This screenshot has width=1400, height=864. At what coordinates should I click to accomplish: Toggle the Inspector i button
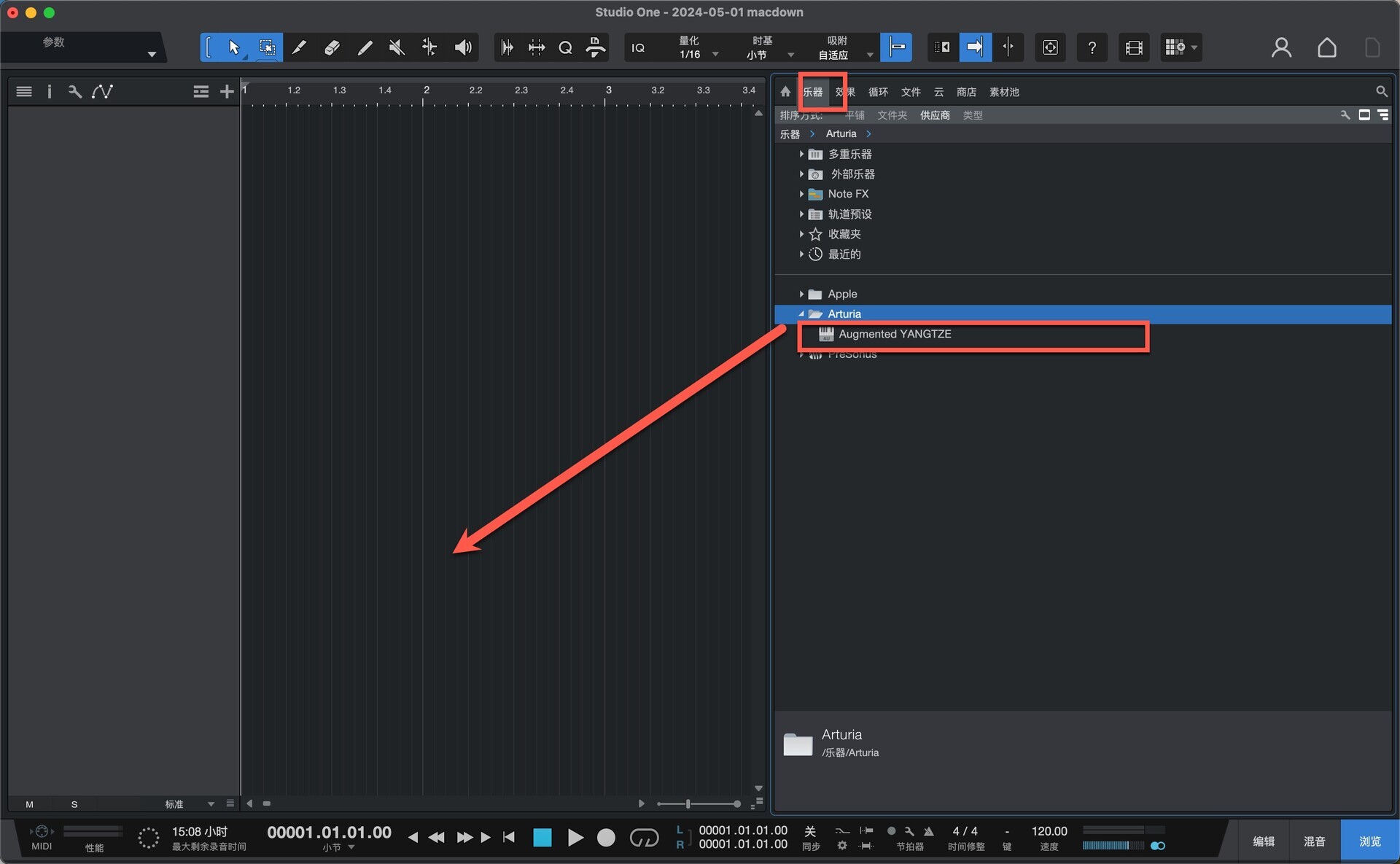tap(49, 91)
